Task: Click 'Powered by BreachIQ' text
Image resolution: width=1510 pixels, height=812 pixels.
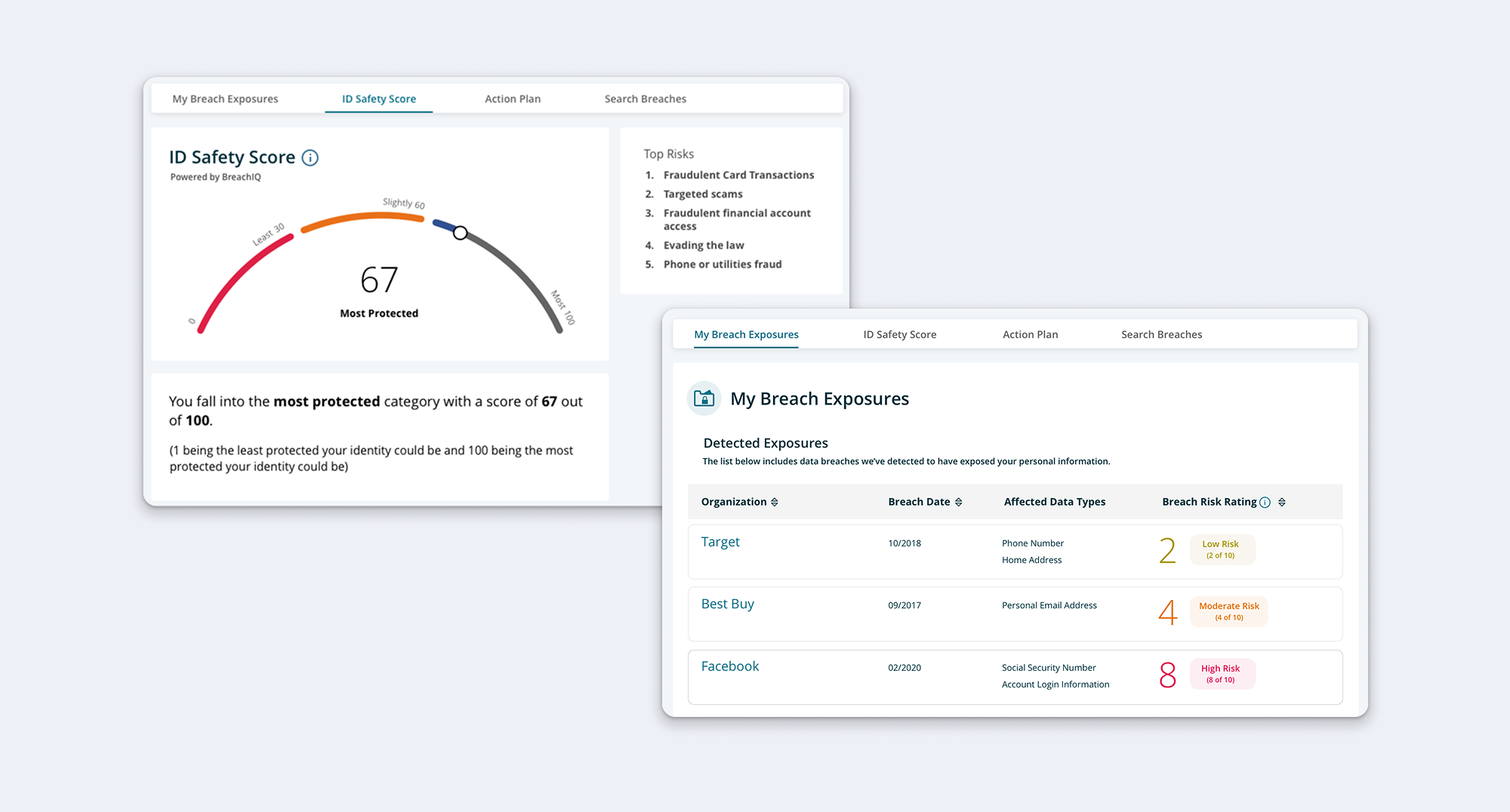Action: (x=215, y=177)
